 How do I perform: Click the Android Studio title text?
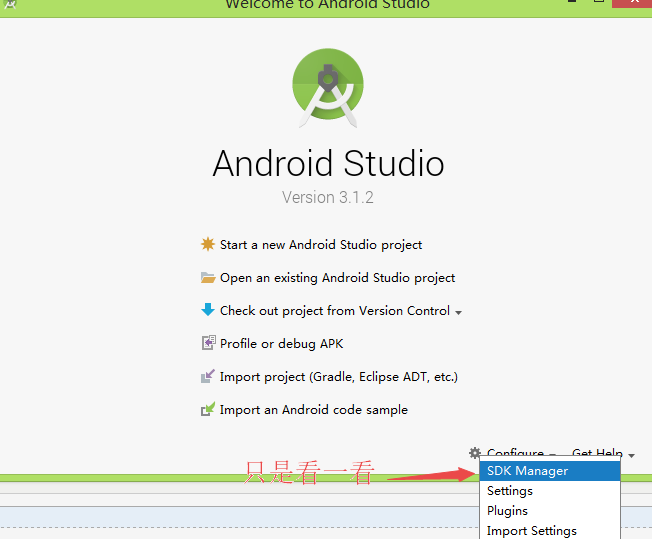pos(328,163)
